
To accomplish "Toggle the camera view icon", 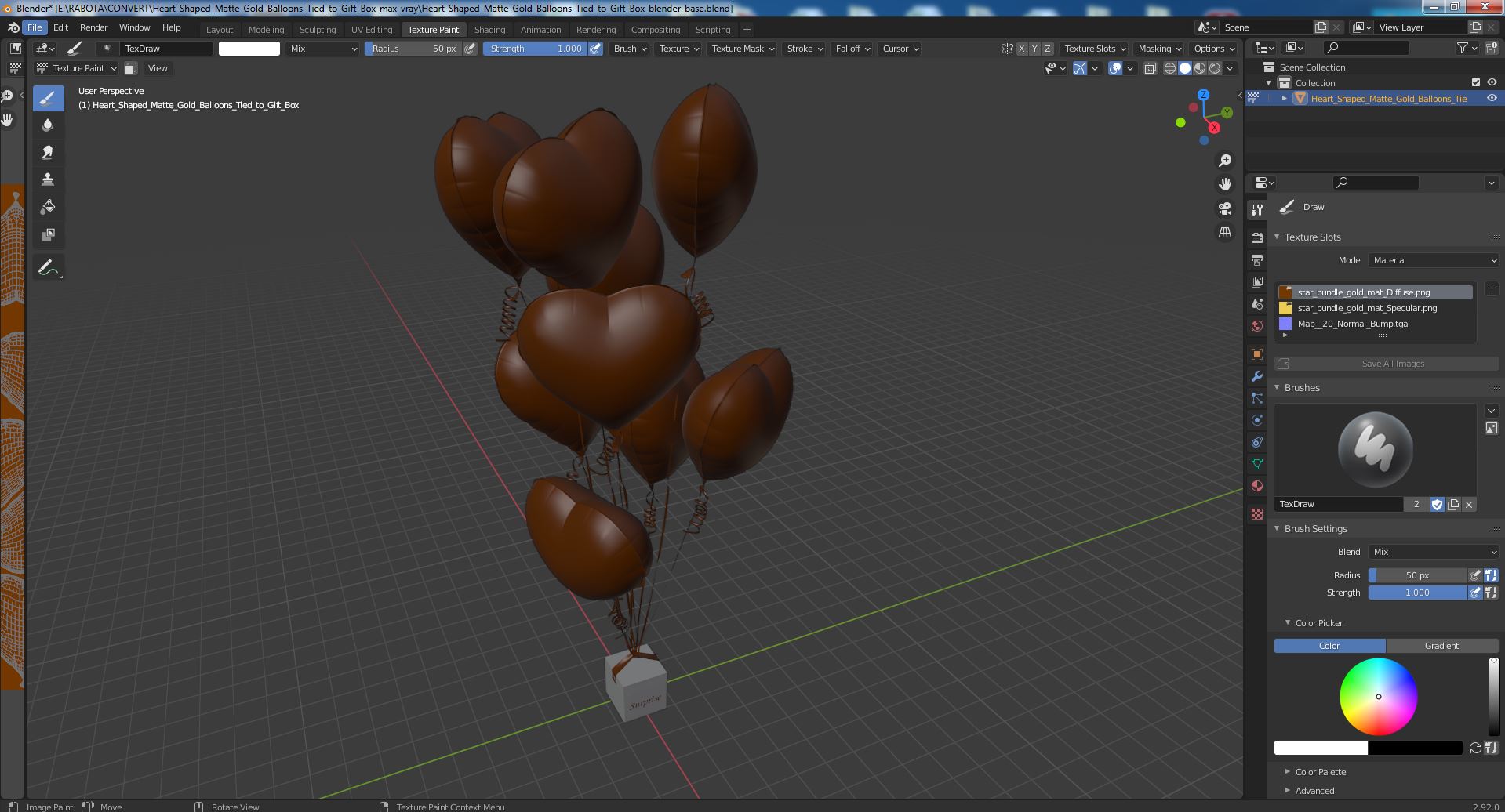I will point(1225,208).
